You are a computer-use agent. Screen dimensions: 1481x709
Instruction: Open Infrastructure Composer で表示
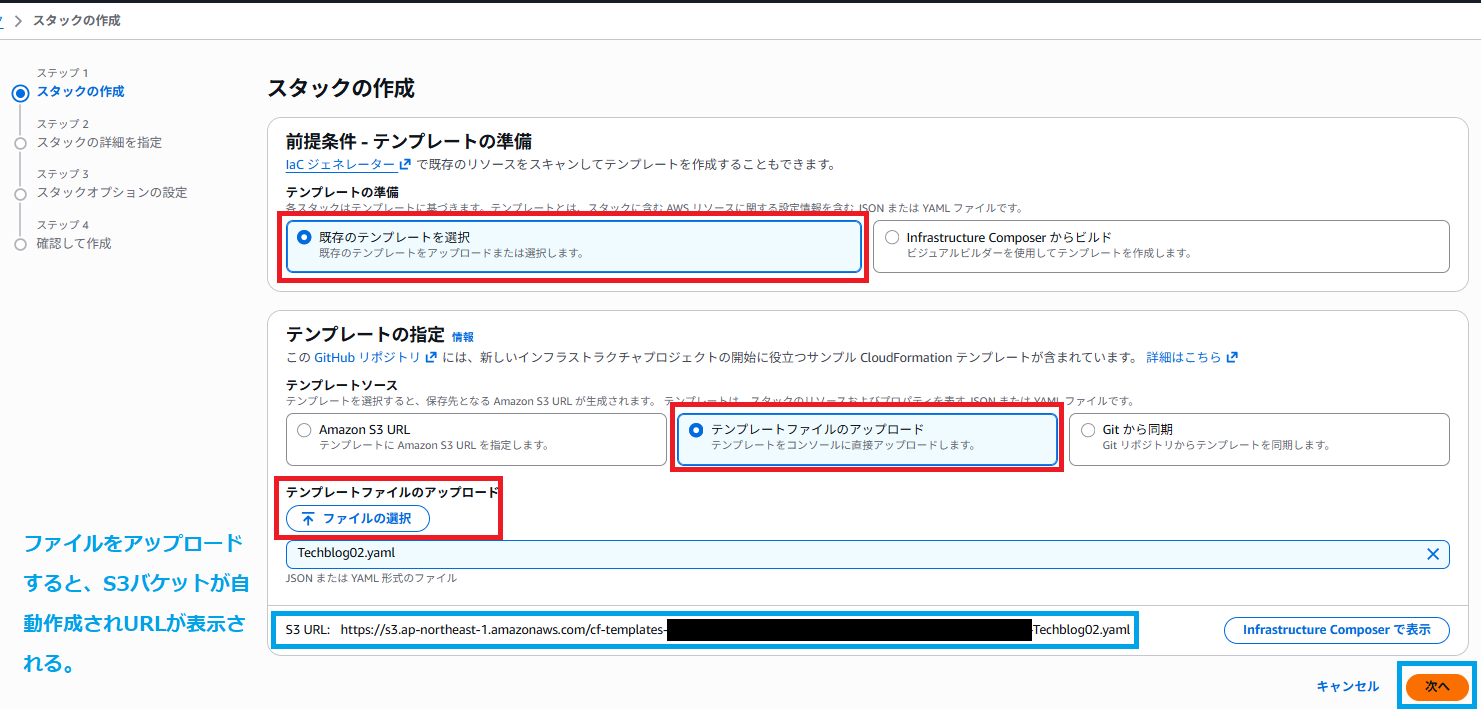coord(1336,630)
